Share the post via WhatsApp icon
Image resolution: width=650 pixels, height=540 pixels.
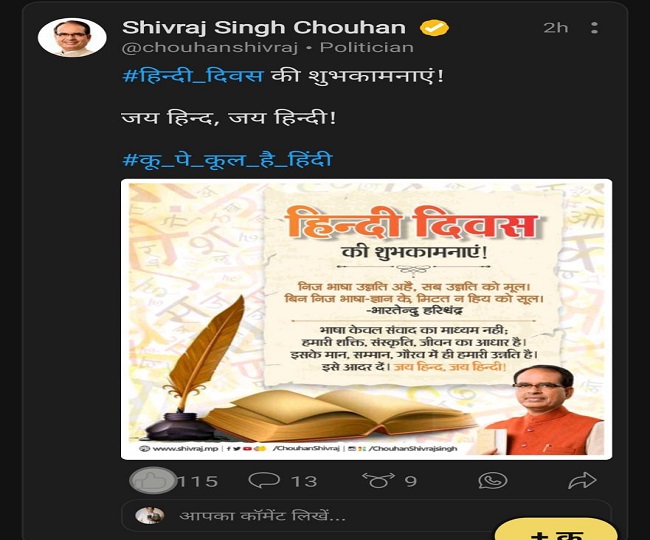click(492, 481)
